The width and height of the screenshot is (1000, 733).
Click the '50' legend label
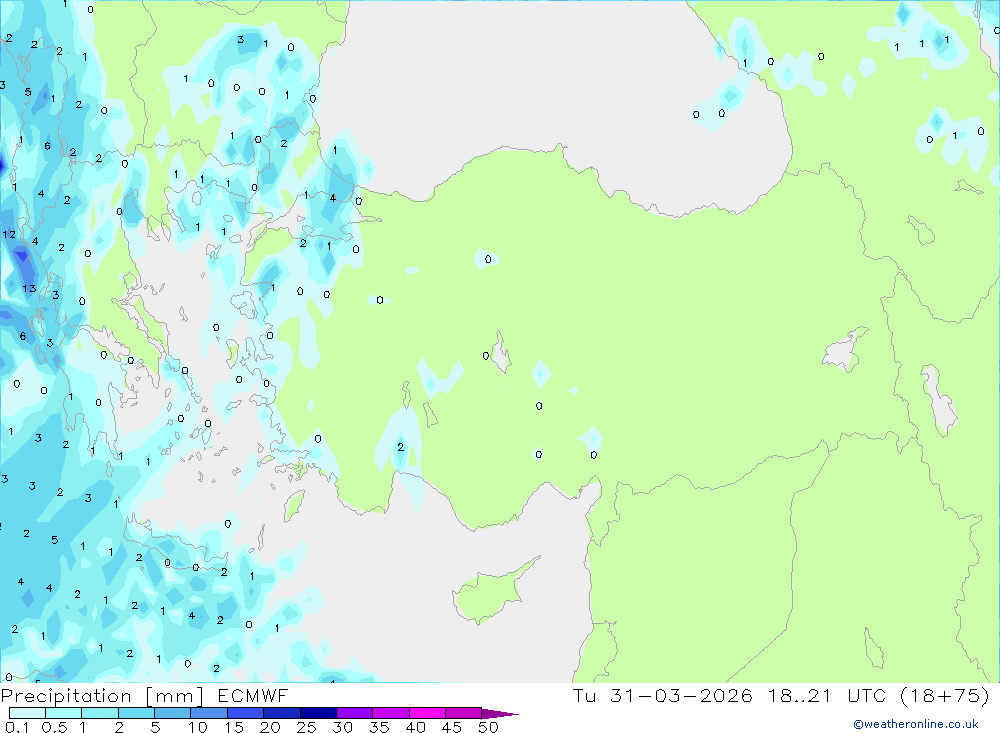488,727
